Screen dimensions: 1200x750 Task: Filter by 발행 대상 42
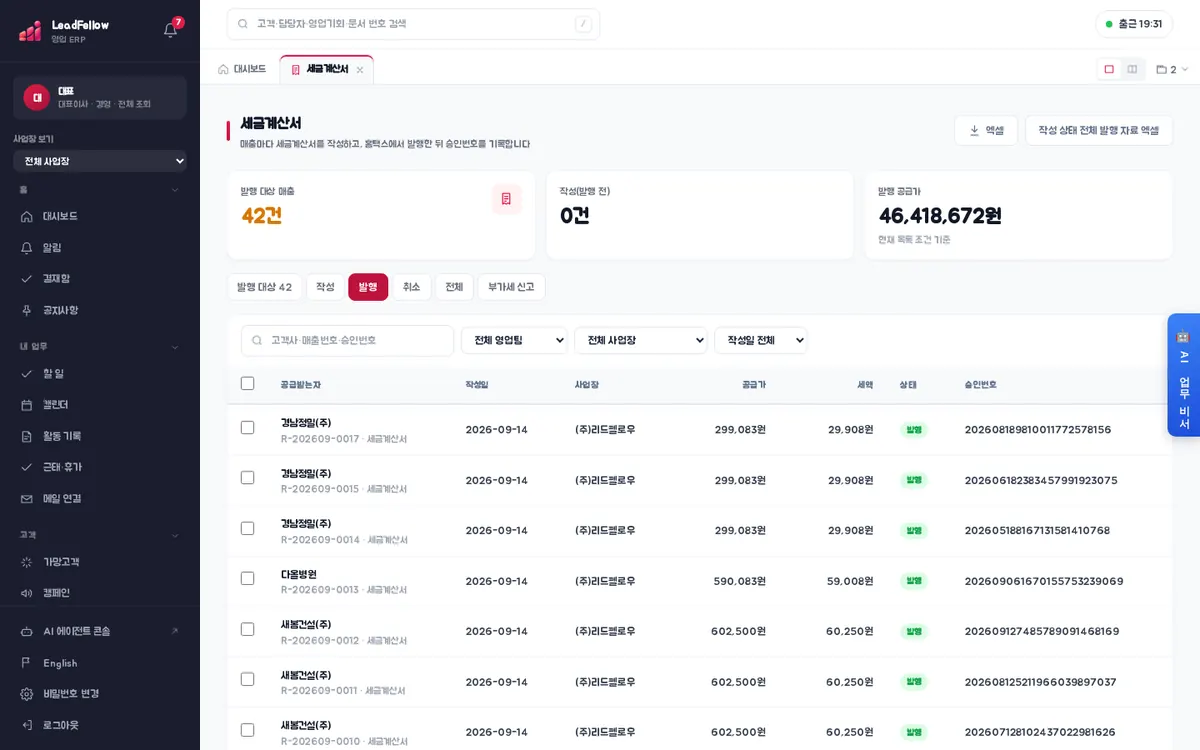pos(264,287)
